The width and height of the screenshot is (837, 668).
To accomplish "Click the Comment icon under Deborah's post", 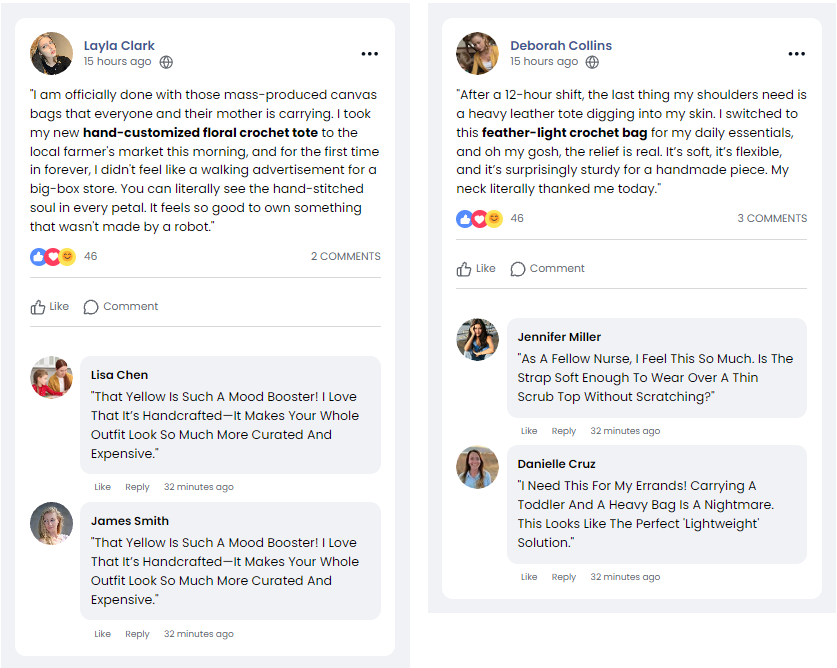I will (518, 269).
